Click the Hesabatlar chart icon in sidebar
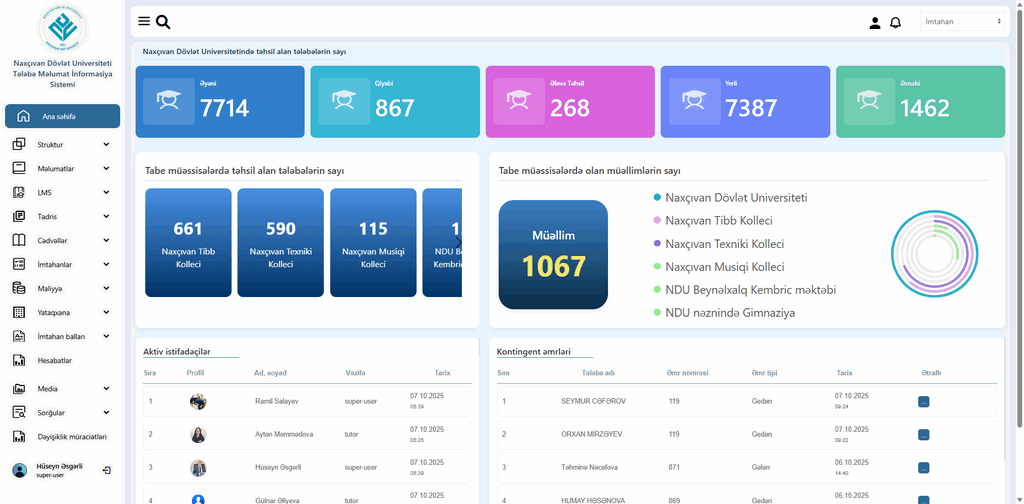Image resolution: width=1024 pixels, height=504 pixels. coord(18,360)
